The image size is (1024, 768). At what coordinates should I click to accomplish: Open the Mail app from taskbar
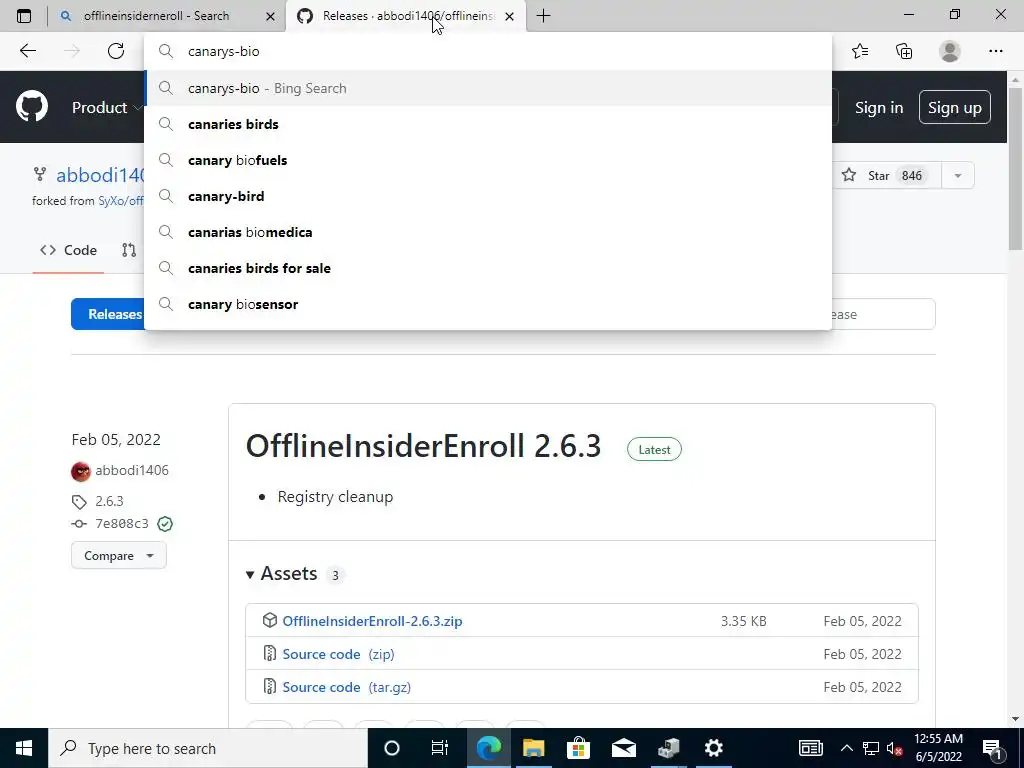tap(624, 748)
